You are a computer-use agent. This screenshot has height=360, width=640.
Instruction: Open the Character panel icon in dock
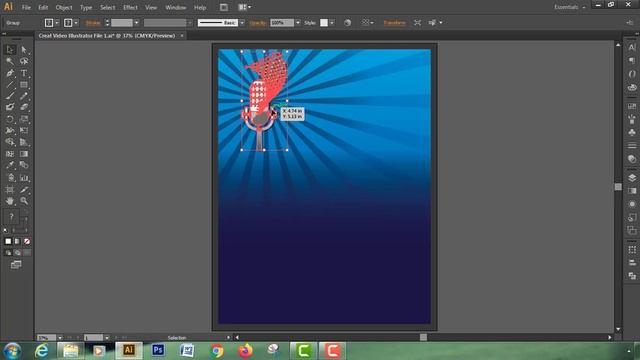click(x=632, y=48)
